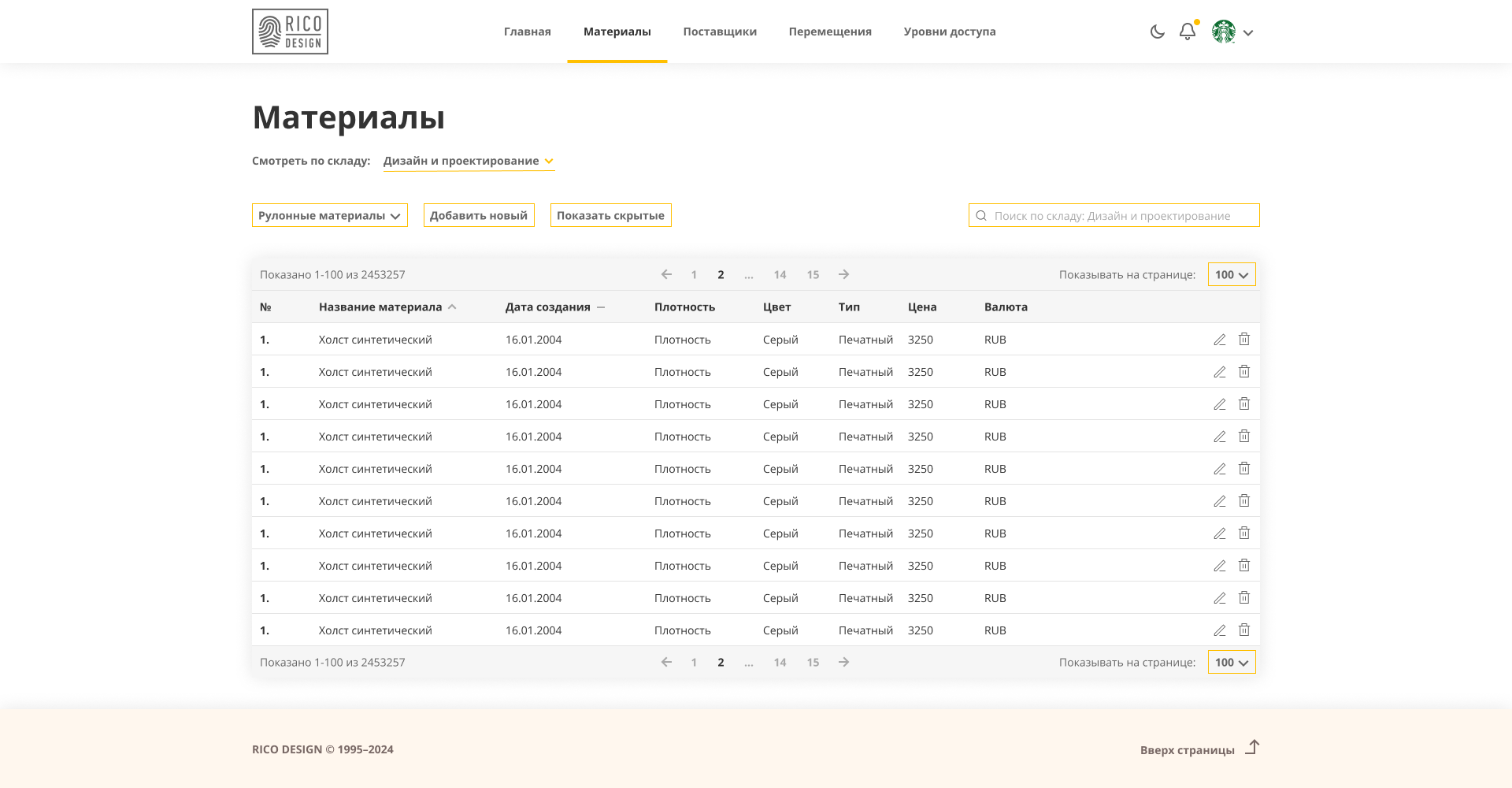1512x788 pixels.
Task: Go to previous page in bottom pagination
Action: [x=666, y=662]
